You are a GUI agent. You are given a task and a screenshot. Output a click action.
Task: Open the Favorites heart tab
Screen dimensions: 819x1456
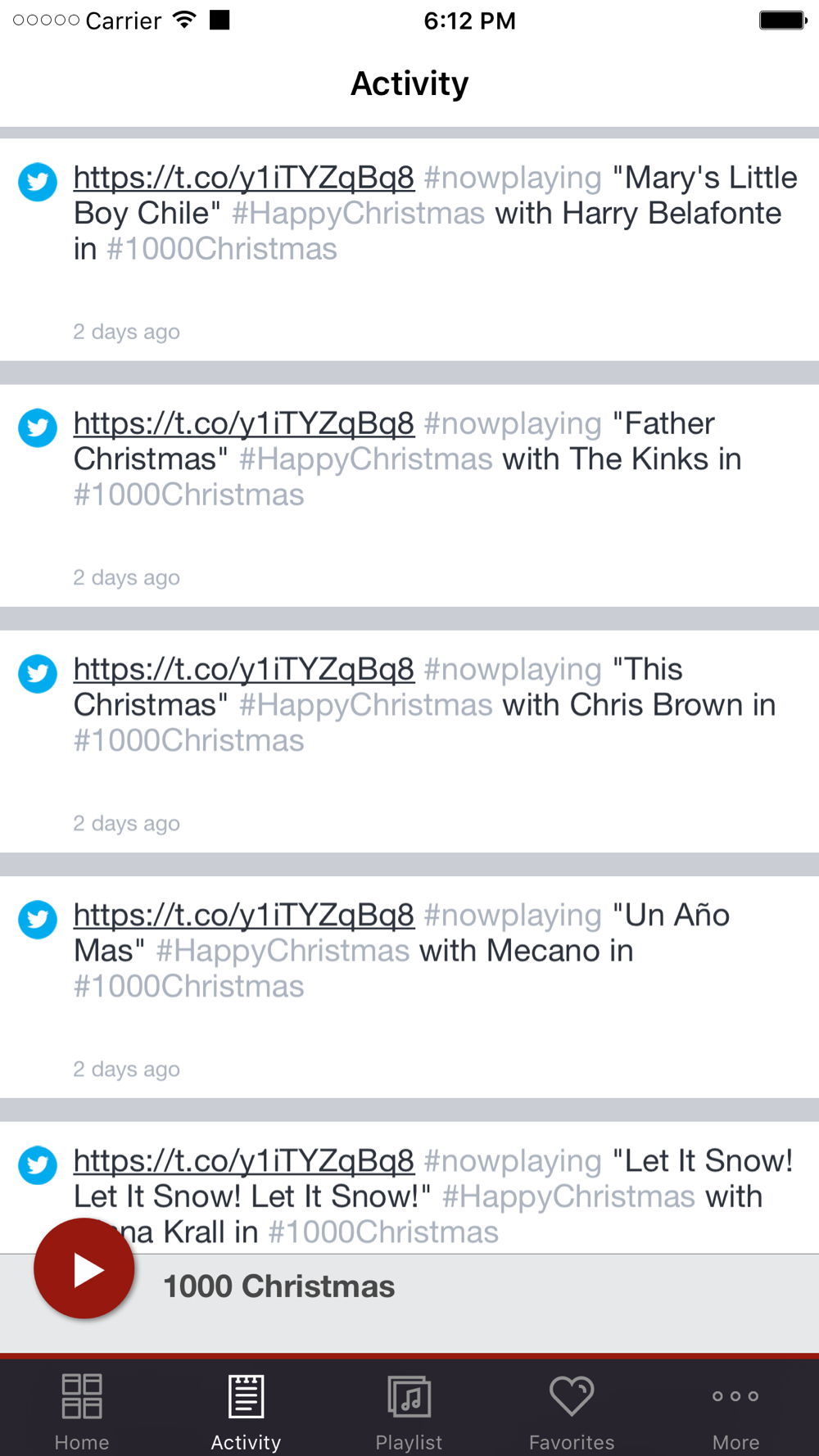pos(572,1410)
